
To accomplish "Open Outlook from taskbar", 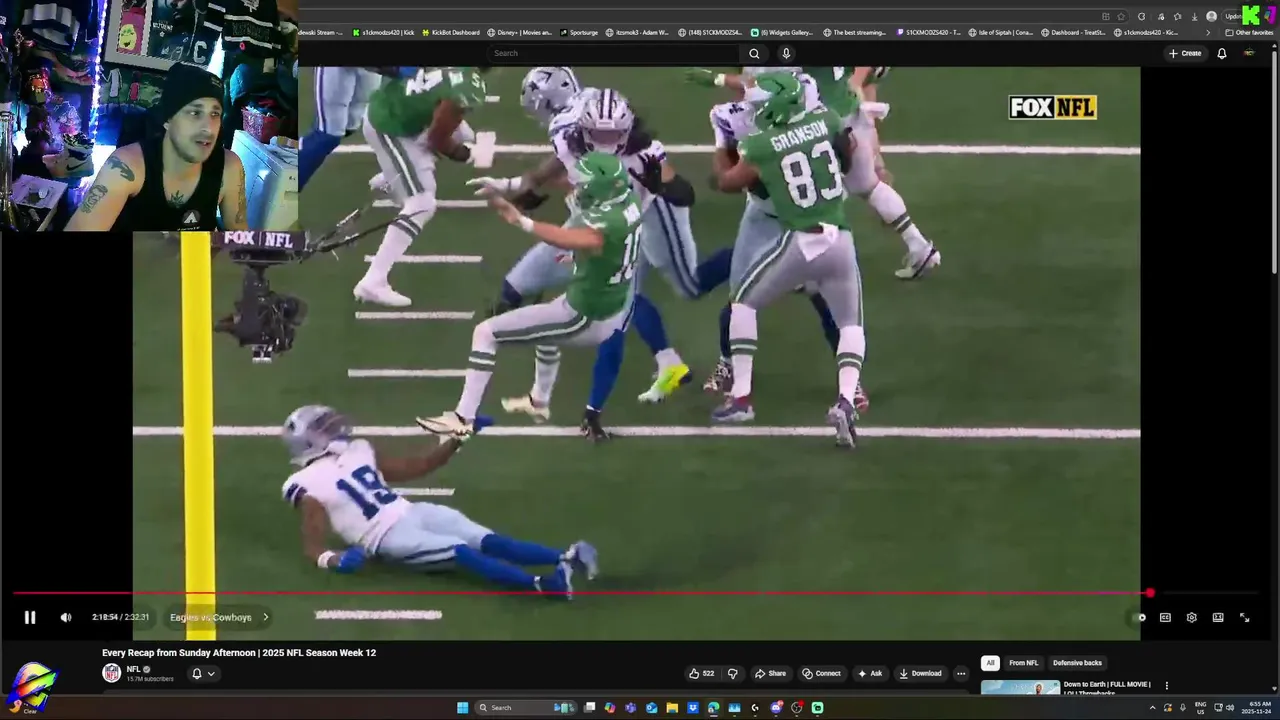I will coord(651,708).
